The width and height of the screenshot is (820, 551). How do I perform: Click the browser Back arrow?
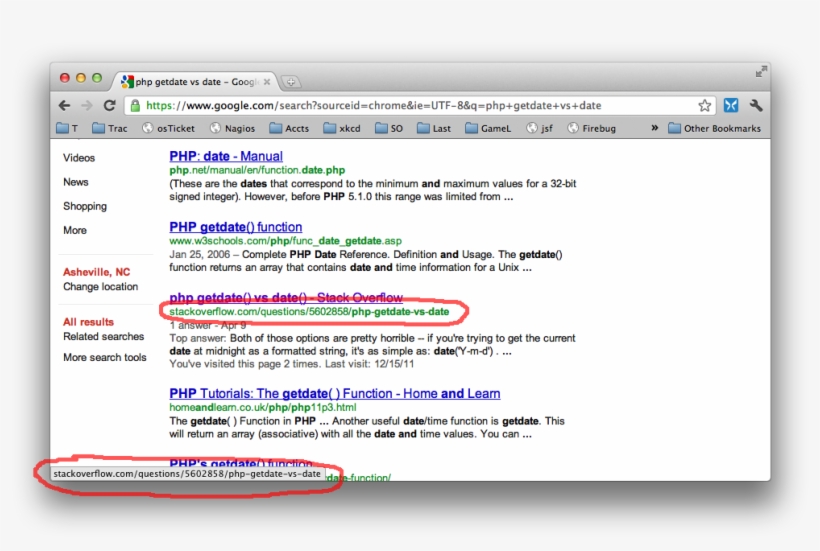point(64,106)
